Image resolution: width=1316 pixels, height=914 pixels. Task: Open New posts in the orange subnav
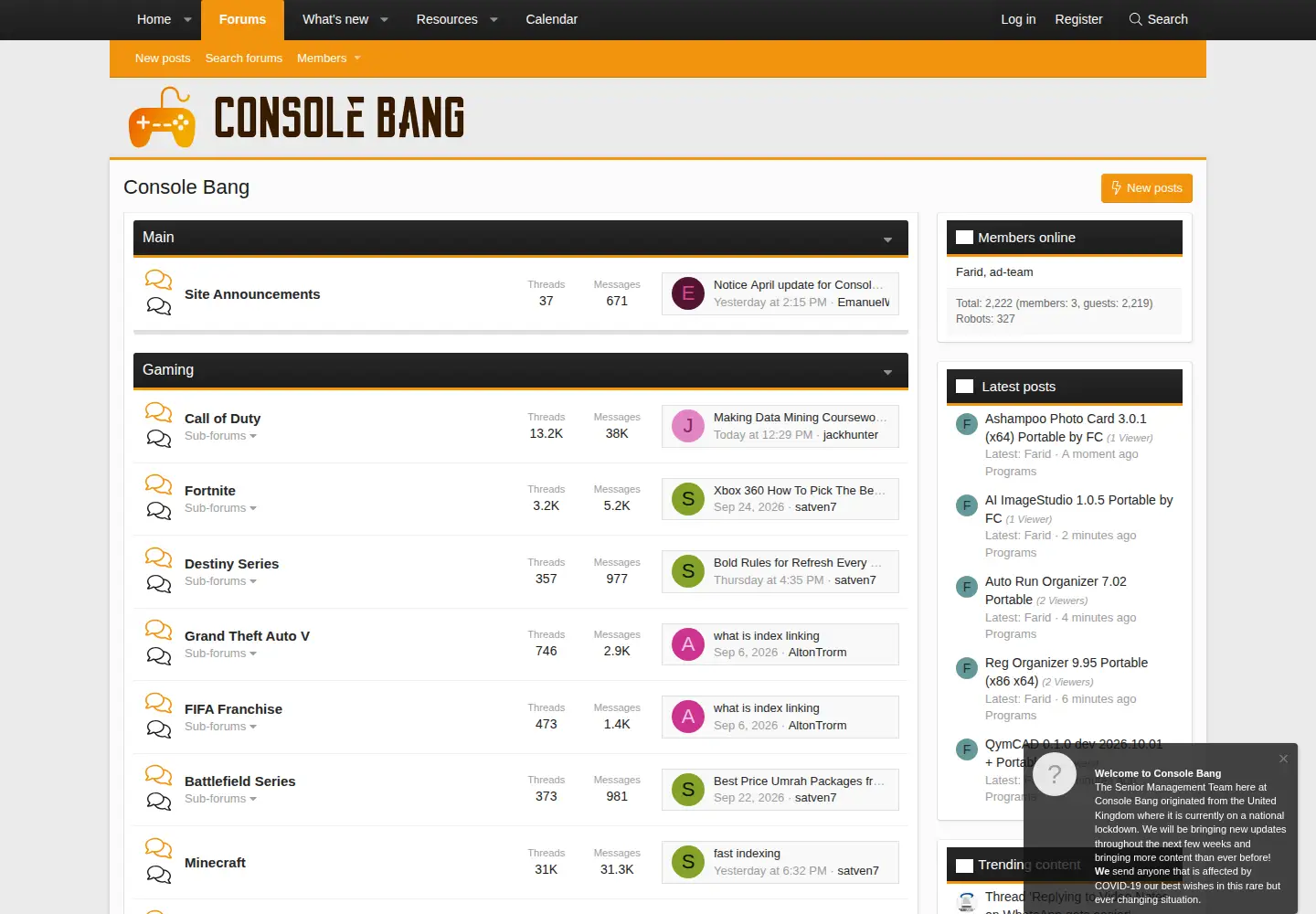click(x=163, y=58)
